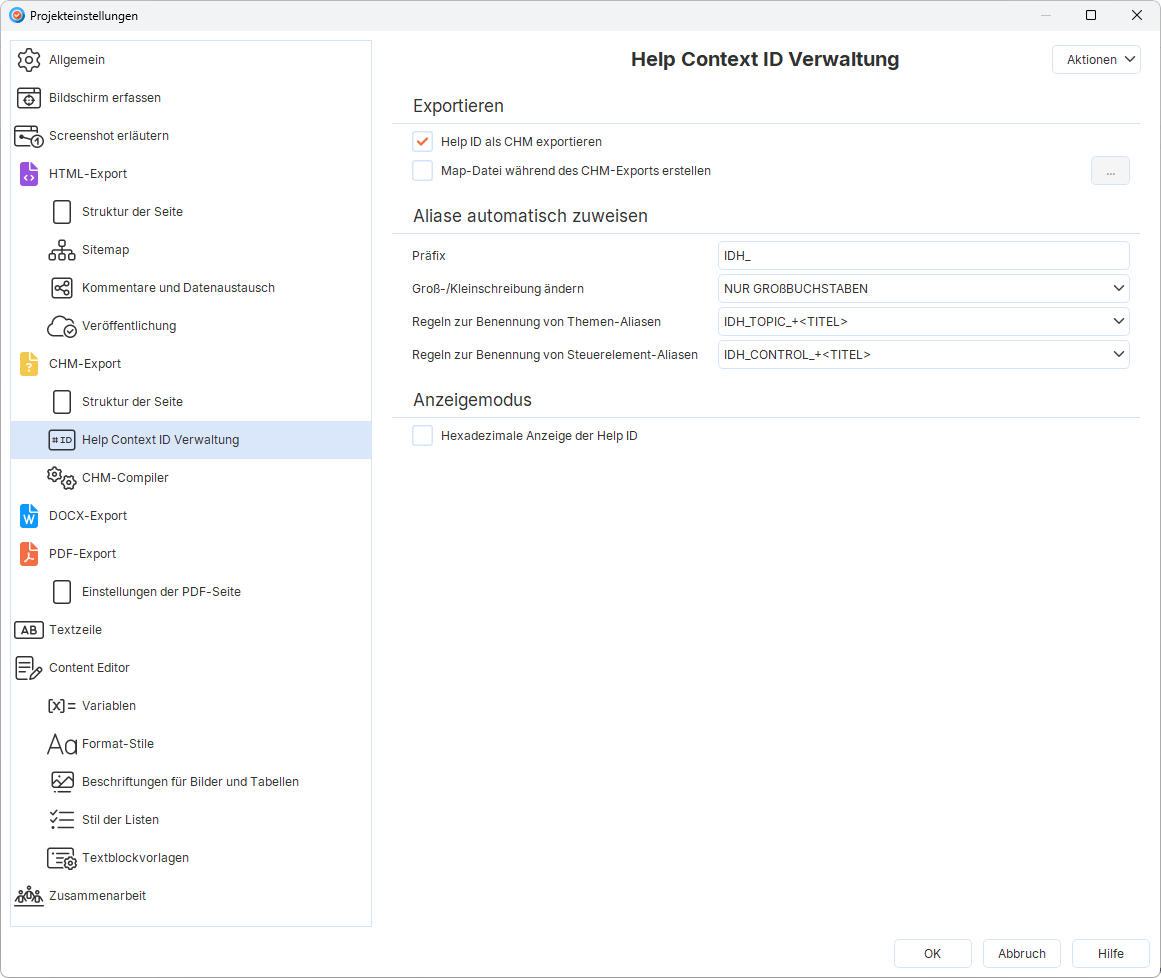Image resolution: width=1161 pixels, height=978 pixels.
Task: Click the Sitemap hierarchy icon
Action: point(62,250)
